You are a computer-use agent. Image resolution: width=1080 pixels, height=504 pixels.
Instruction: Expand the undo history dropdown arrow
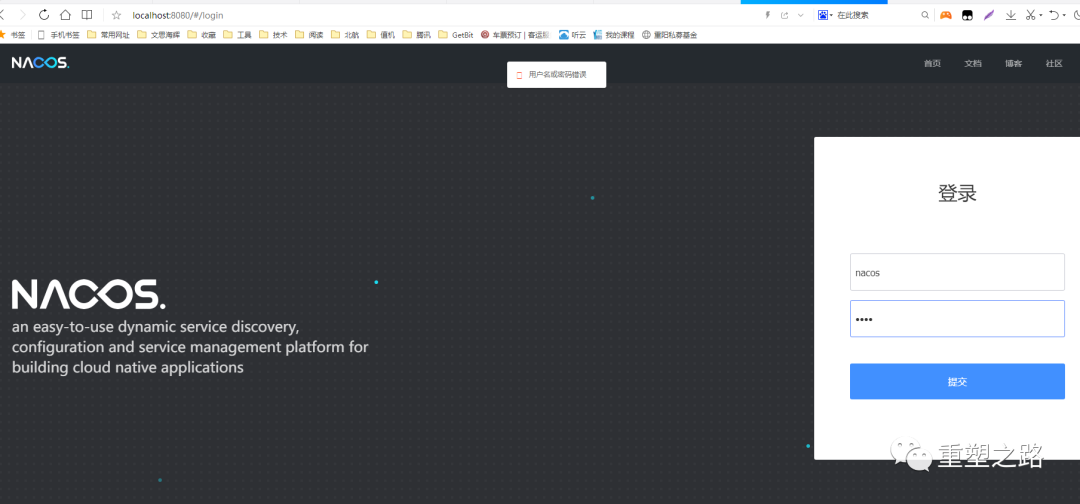coord(1063,14)
